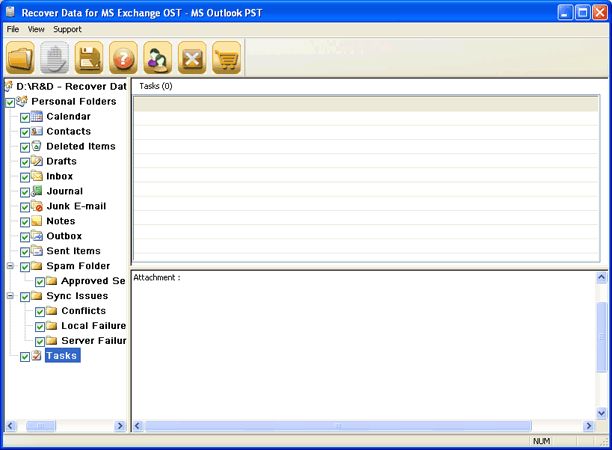Screen dimensions: 612x450
Task: Select the Inbox folder label
Action: [59, 176]
